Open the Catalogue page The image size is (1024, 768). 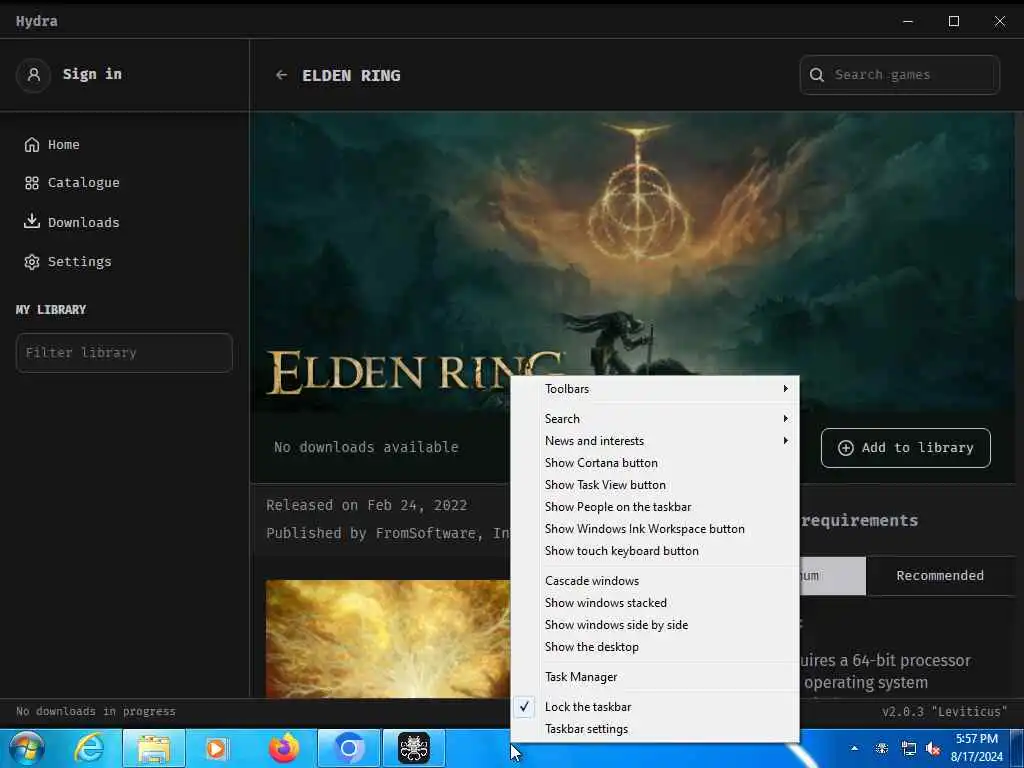coord(84,183)
